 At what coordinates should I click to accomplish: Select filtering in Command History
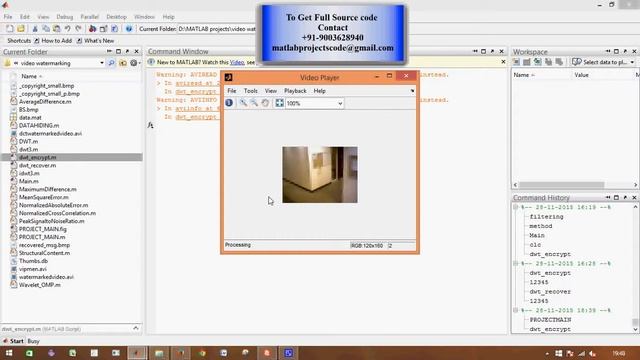pyautogui.click(x=546, y=217)
